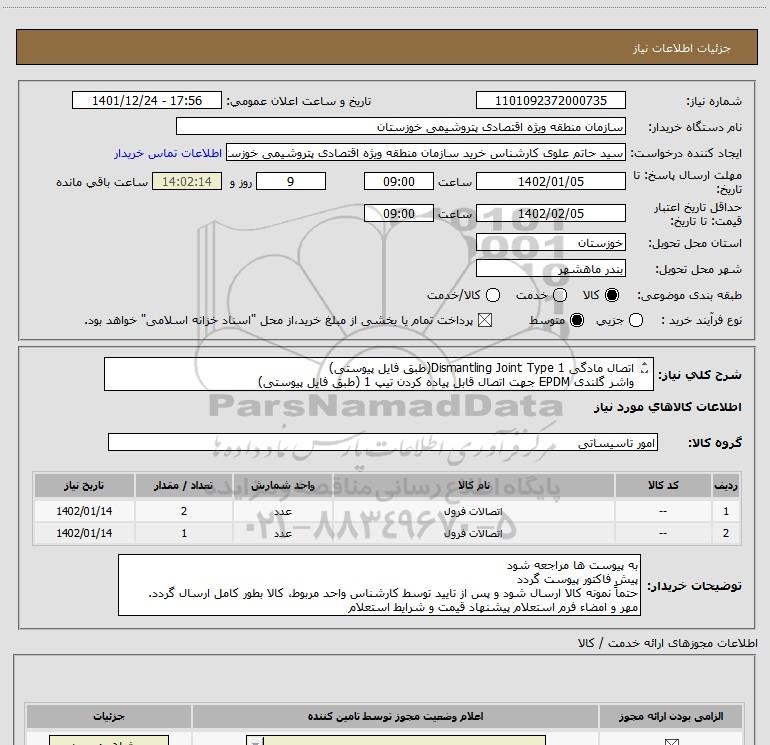
Task: Click the تعداد / مقدار column header
Action: (184, 485)
